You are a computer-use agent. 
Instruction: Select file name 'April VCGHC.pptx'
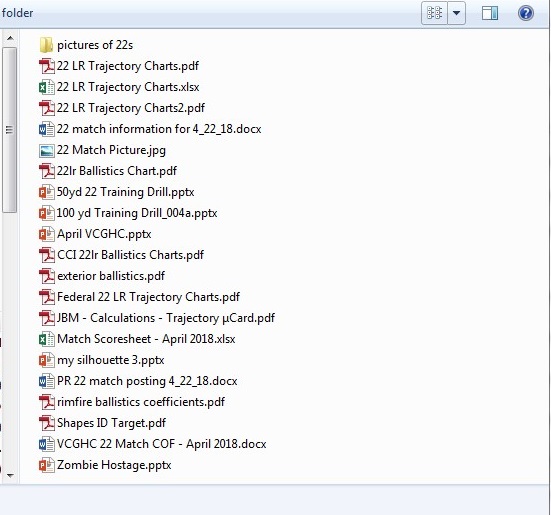[x=104, y=234]
